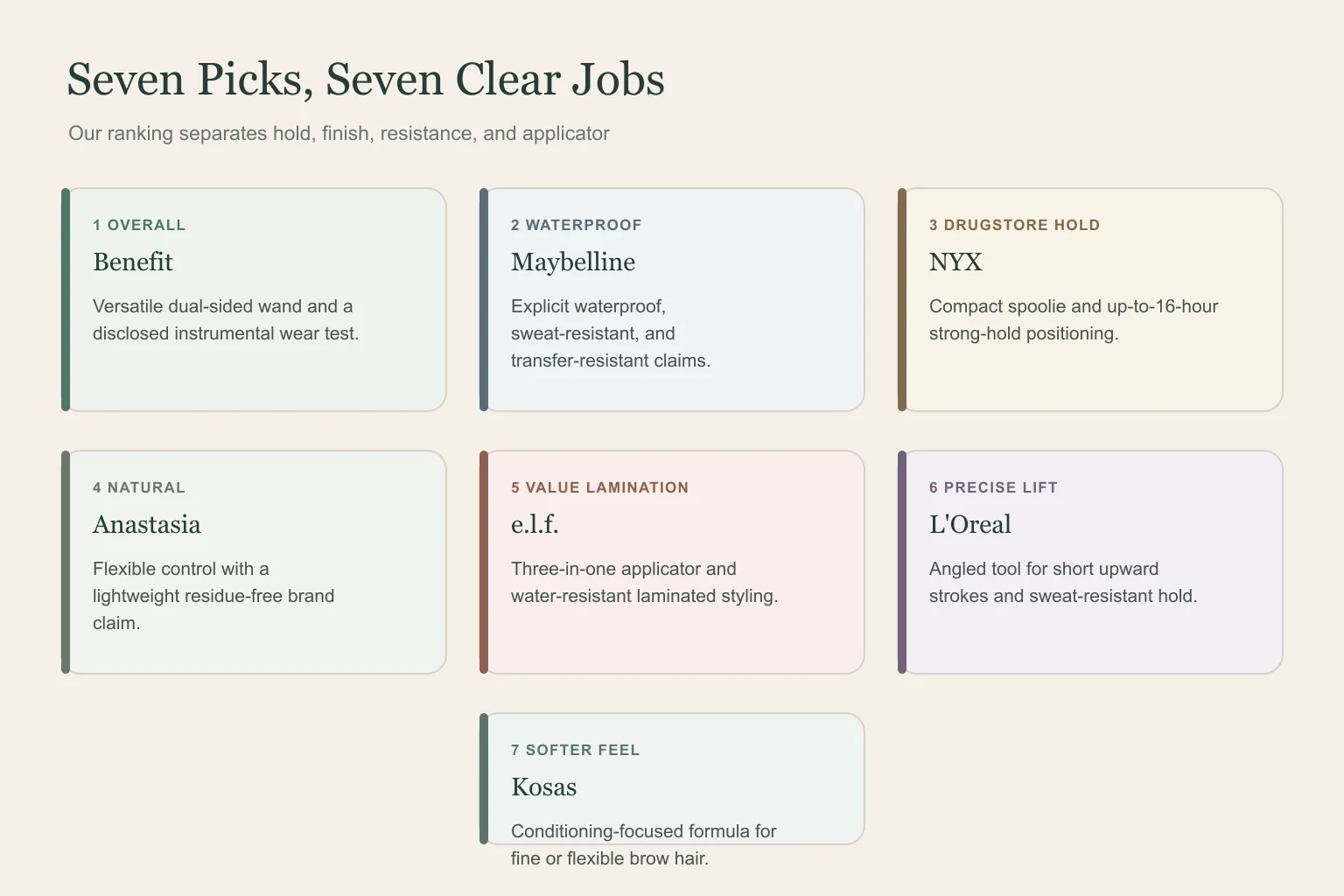
Task: Click the "Versatile dual-sided wand" description
Action: [226, 319]
